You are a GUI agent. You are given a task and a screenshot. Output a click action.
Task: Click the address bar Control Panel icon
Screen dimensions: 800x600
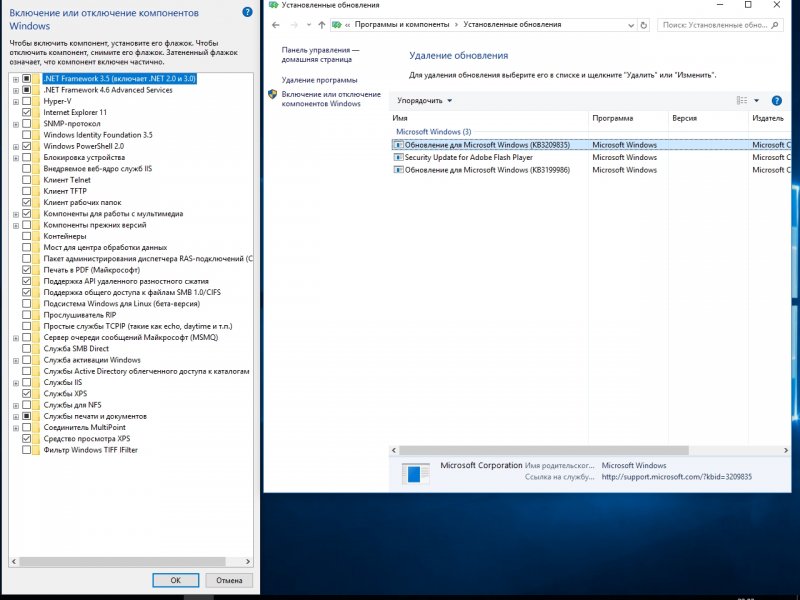pyautogui.click(x=336, y=24)
